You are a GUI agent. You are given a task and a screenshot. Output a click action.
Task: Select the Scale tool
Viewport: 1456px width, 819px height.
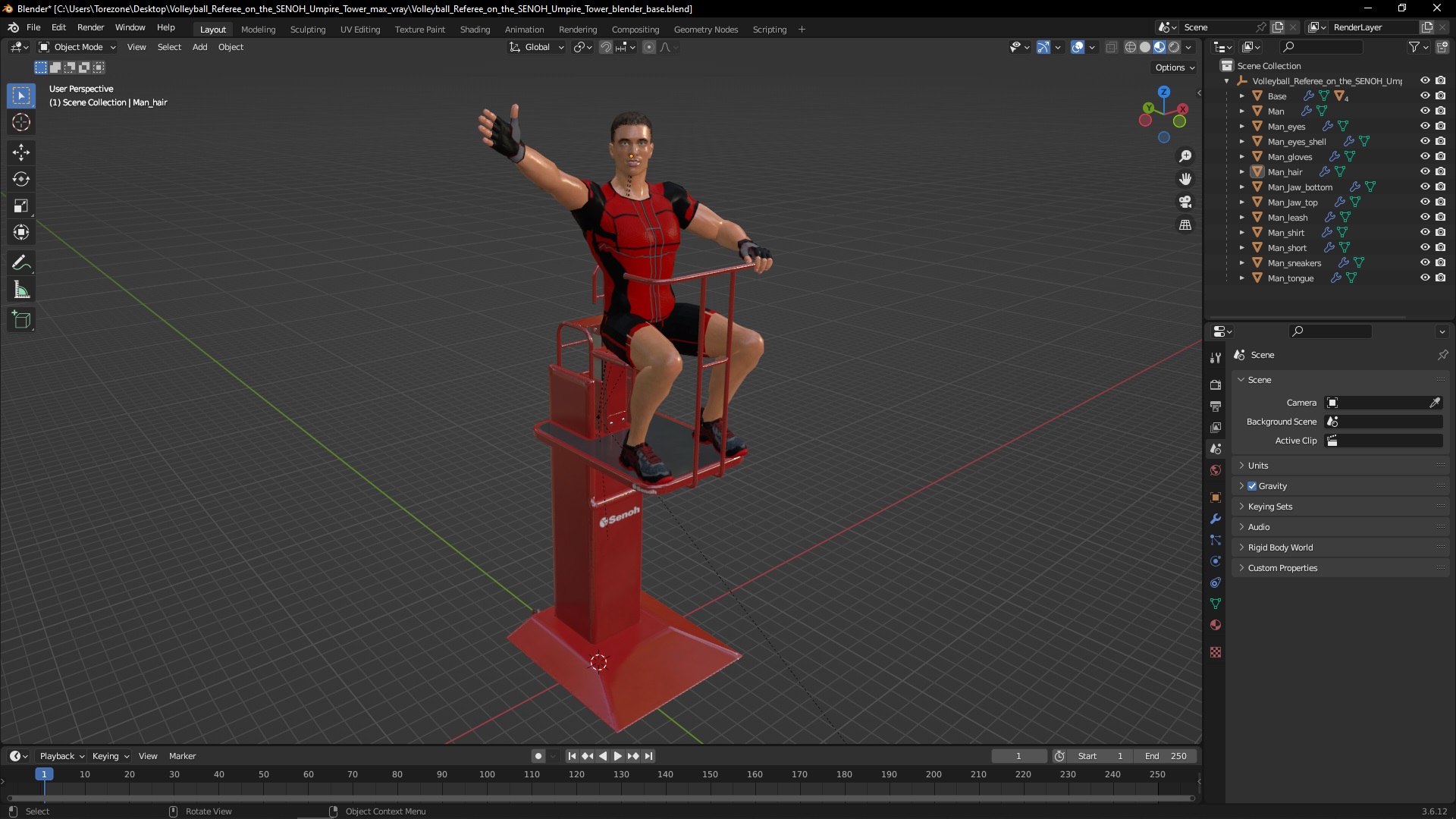(21, 206)
